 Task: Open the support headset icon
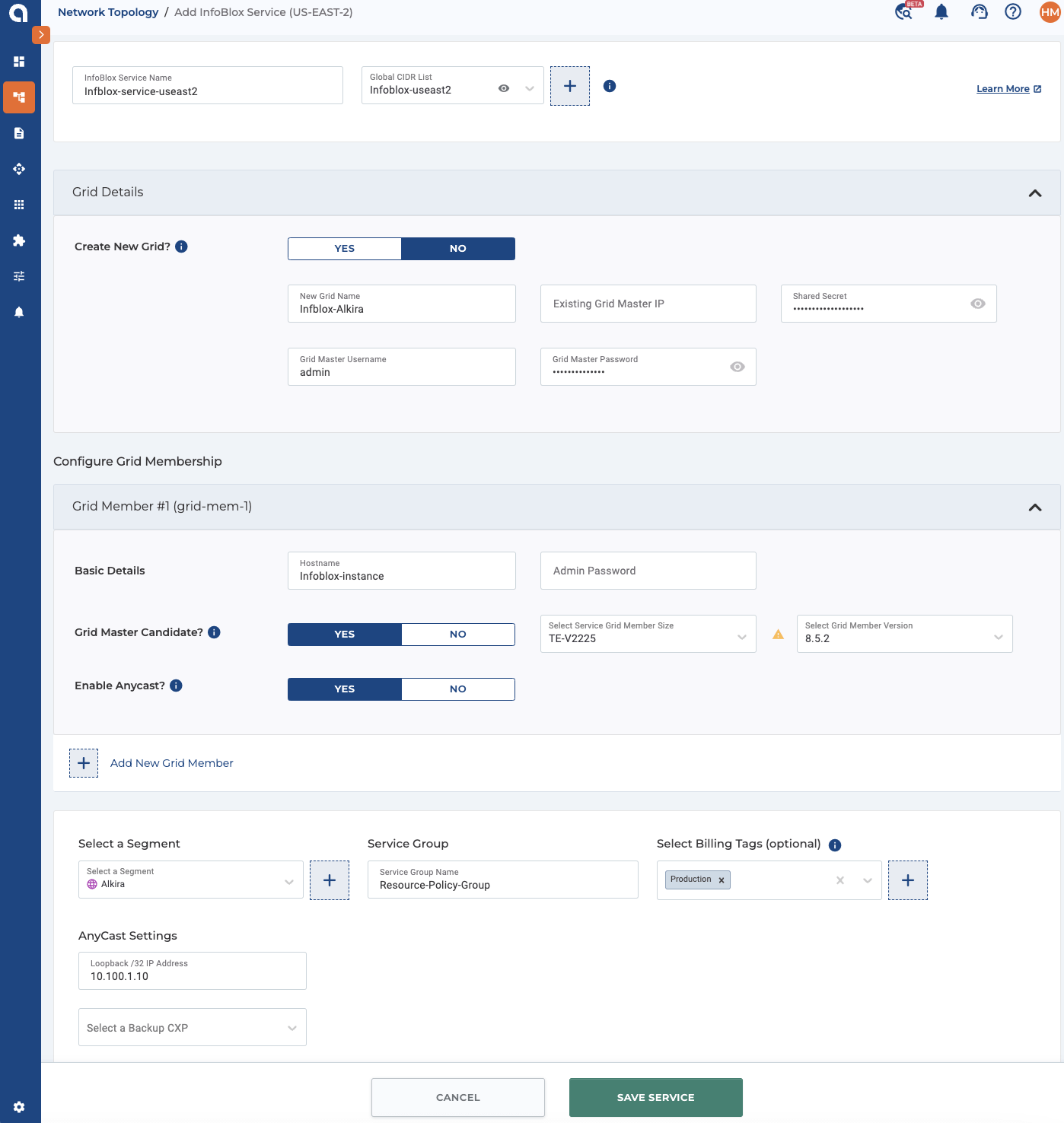980,11
